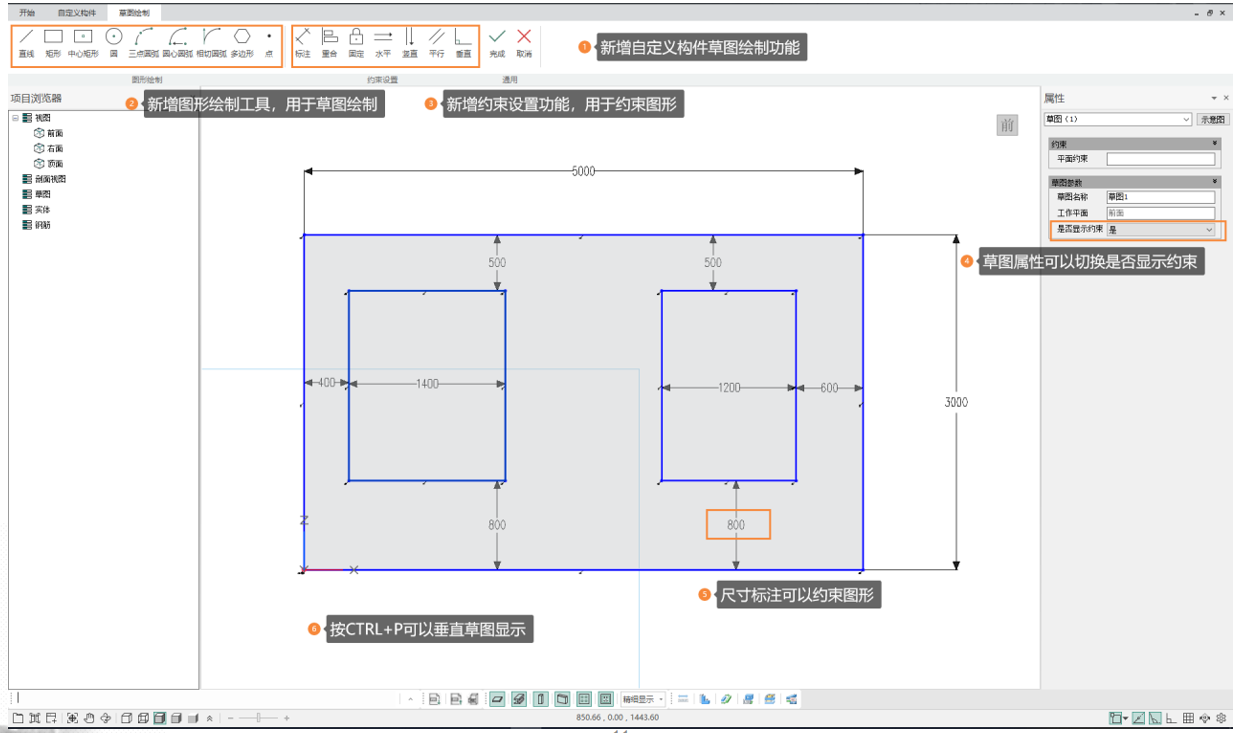Apply the 标注 dimension constraint tool
Screen dimensions: 1239x733
[303, 42]
